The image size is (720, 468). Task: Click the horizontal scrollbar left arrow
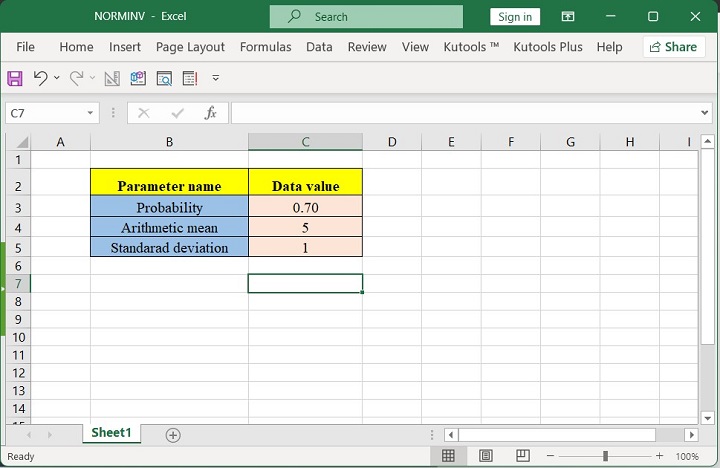(451, 434)
